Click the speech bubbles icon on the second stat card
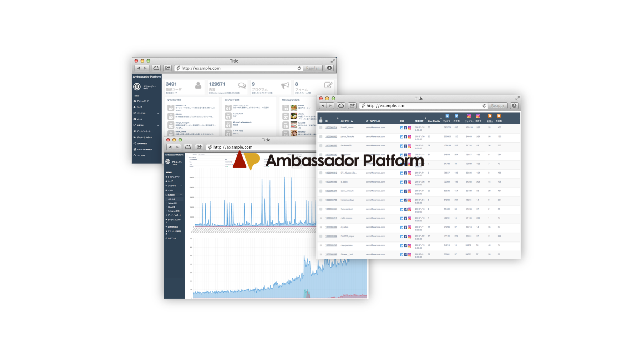Screen dimensions: 640x360 [242, 86]
